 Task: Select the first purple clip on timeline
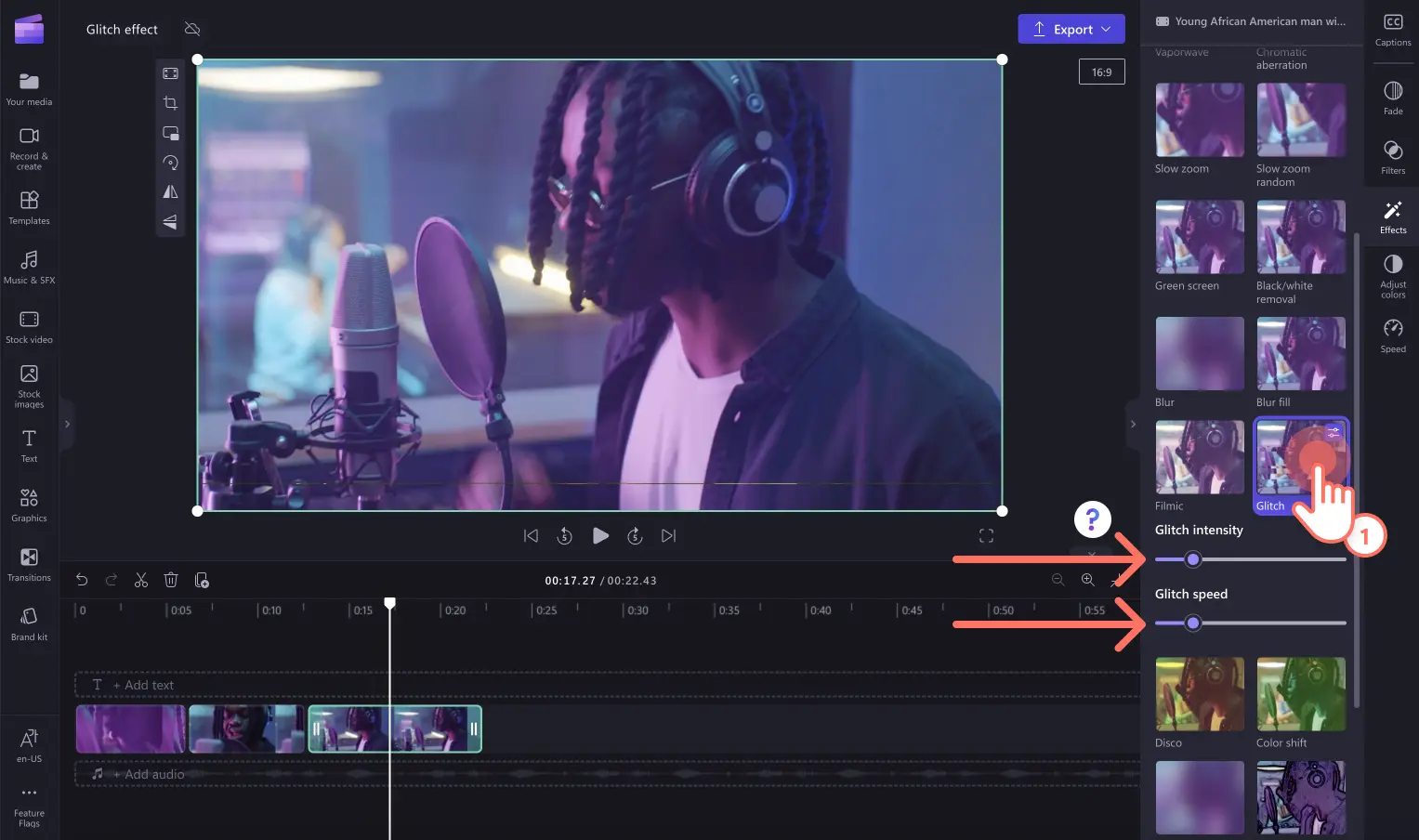point(131,728)
